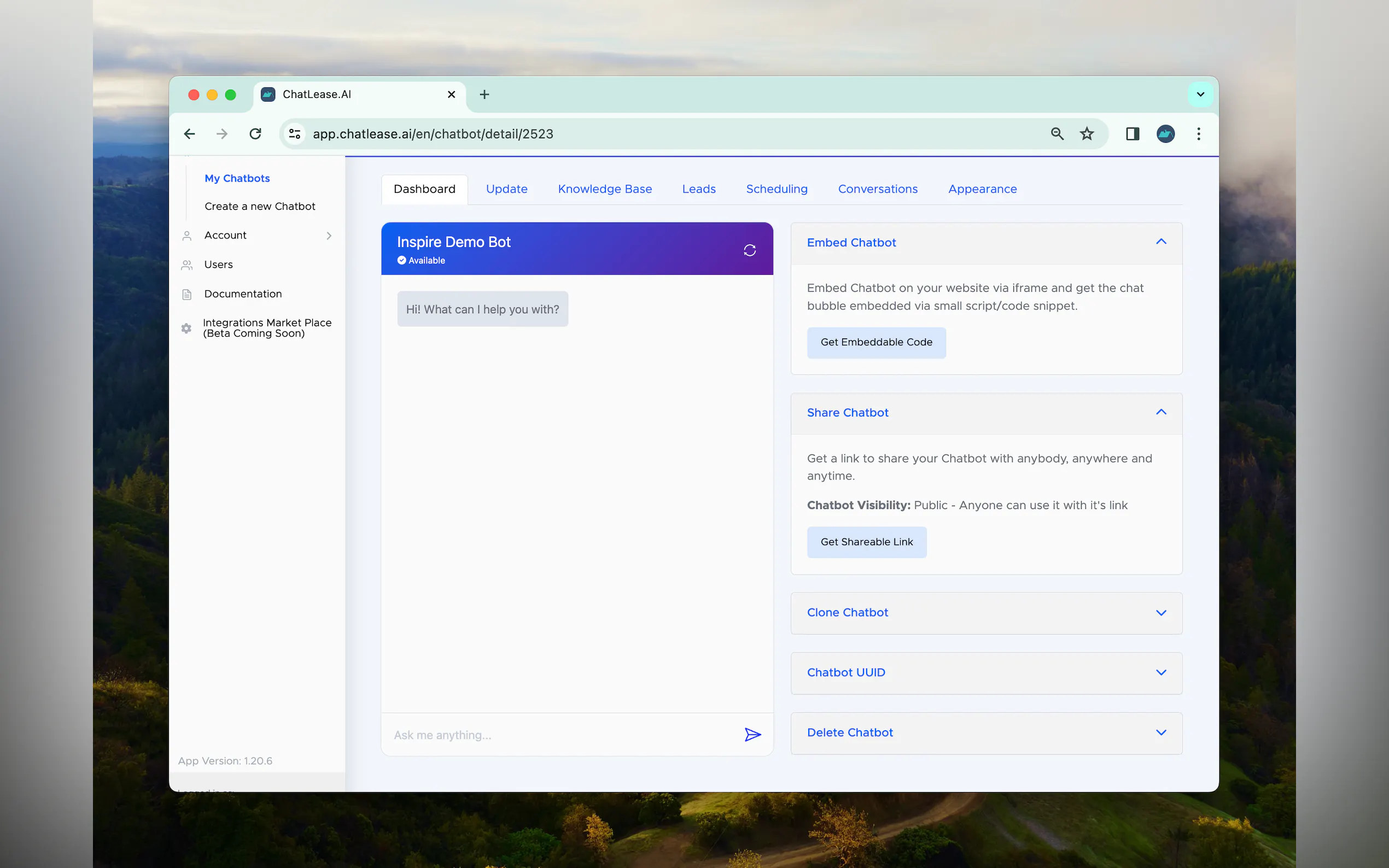The width and height of the screenshot is (1389, 868).
Task: Open the browser side panel icon
Action: (x=1132, y=134)
